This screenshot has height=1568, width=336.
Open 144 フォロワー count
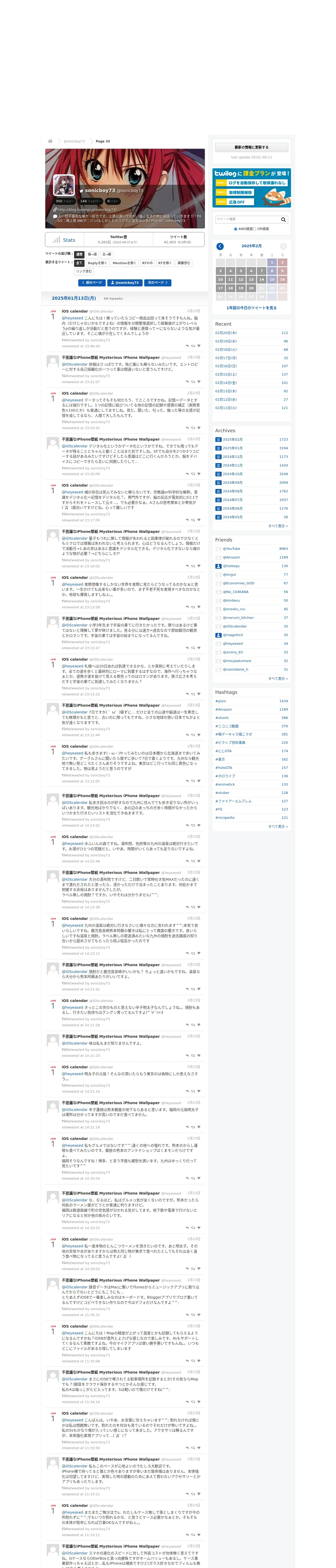[x=90, y=201]
